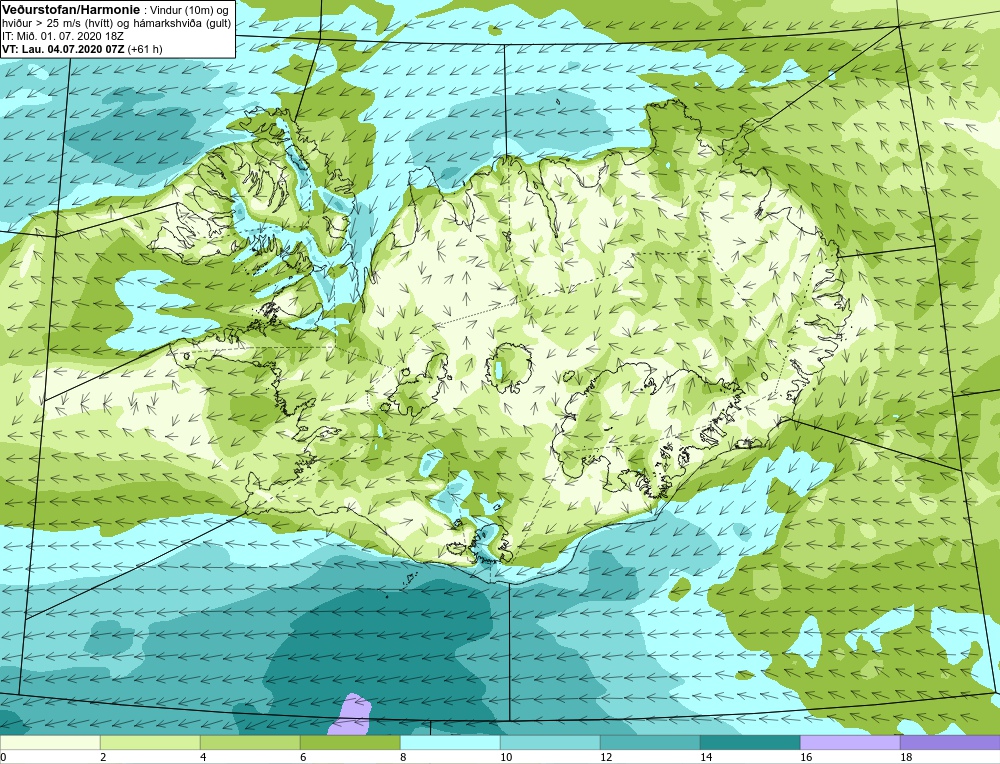
Task: Click the above 18 m/s purple legend swatch
Action: (x=950, y=742)
